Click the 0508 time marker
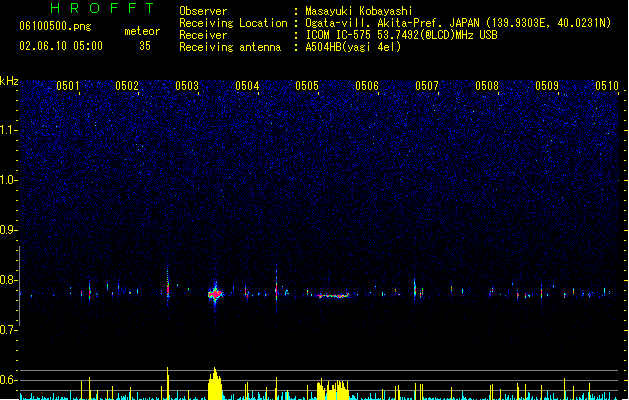629x400 pixels. tap(487, 86)
